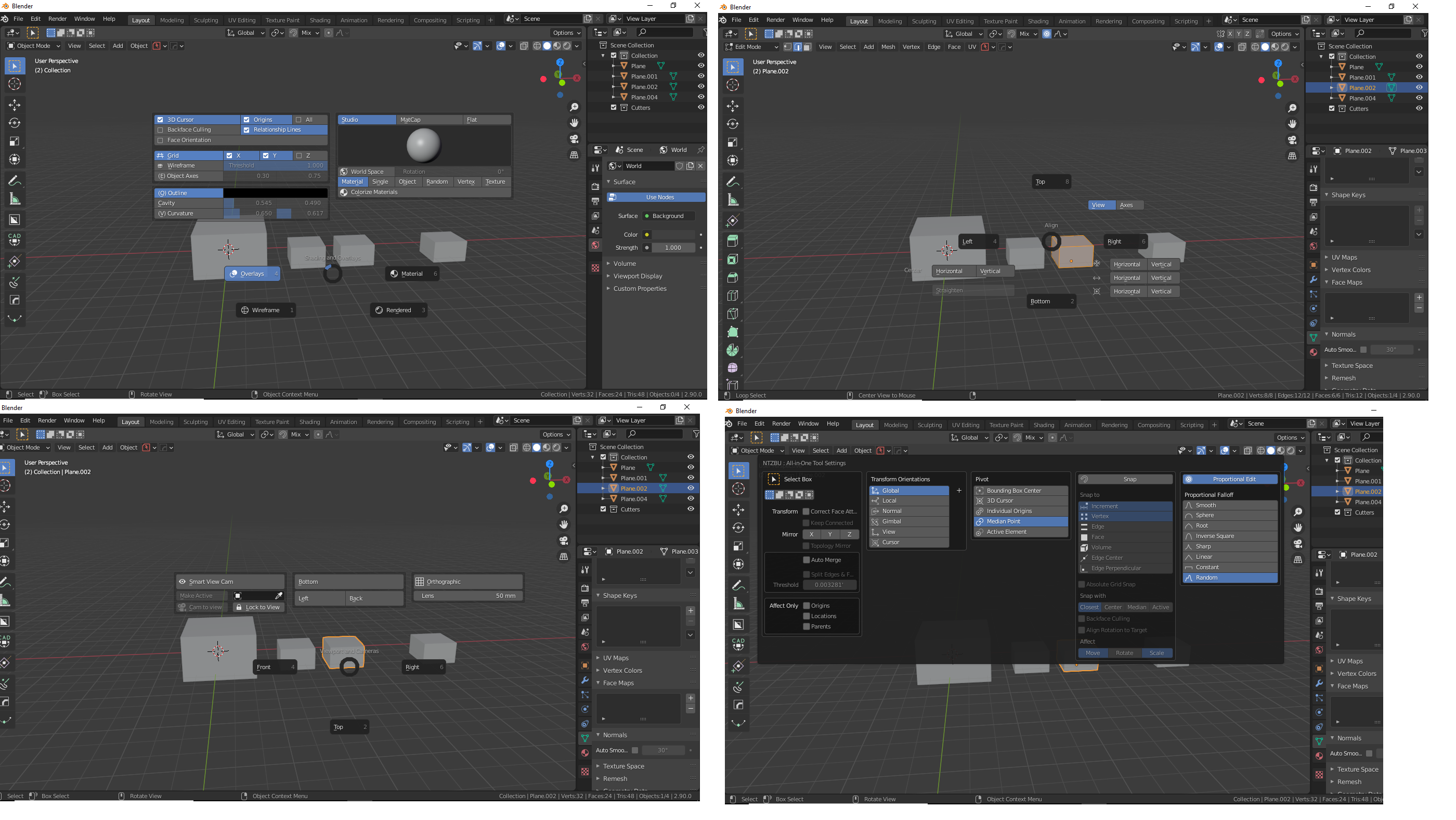Viewport: 1456px width, 820px height.
Task: Select the Extrude Region tool
Action: (x=733, y=240)
